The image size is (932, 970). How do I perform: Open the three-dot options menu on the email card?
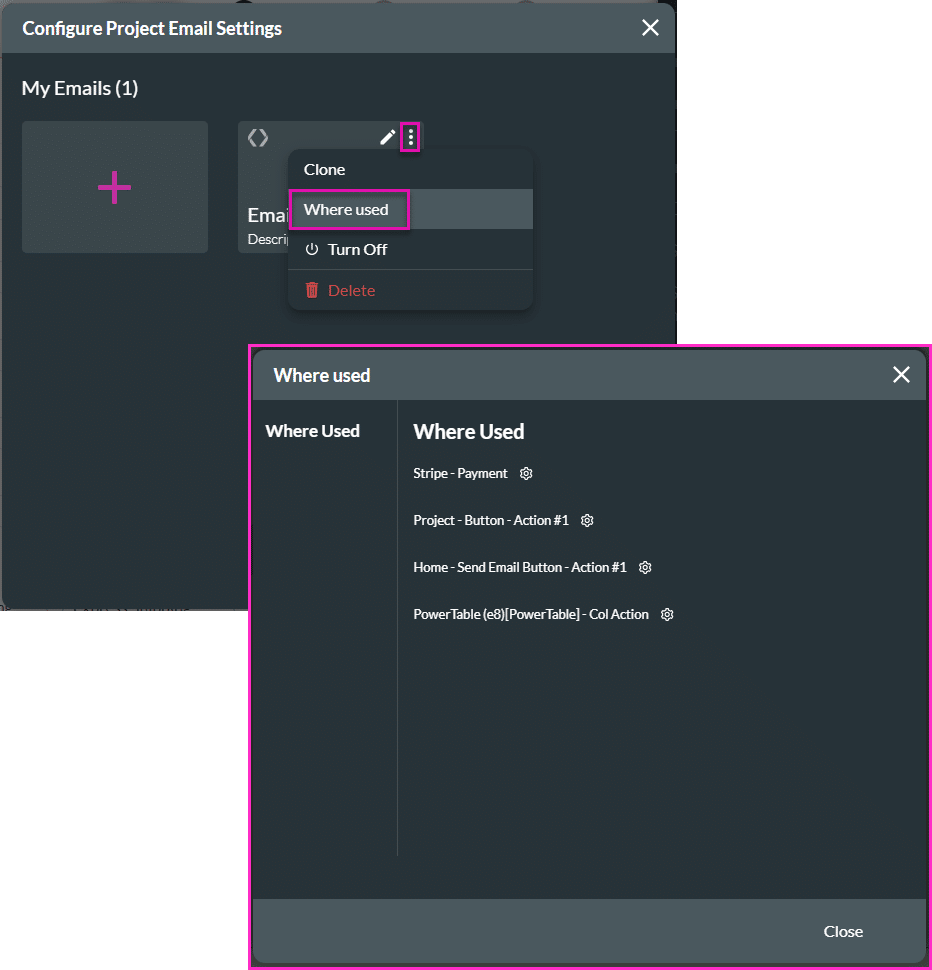[x=410, y=138]
